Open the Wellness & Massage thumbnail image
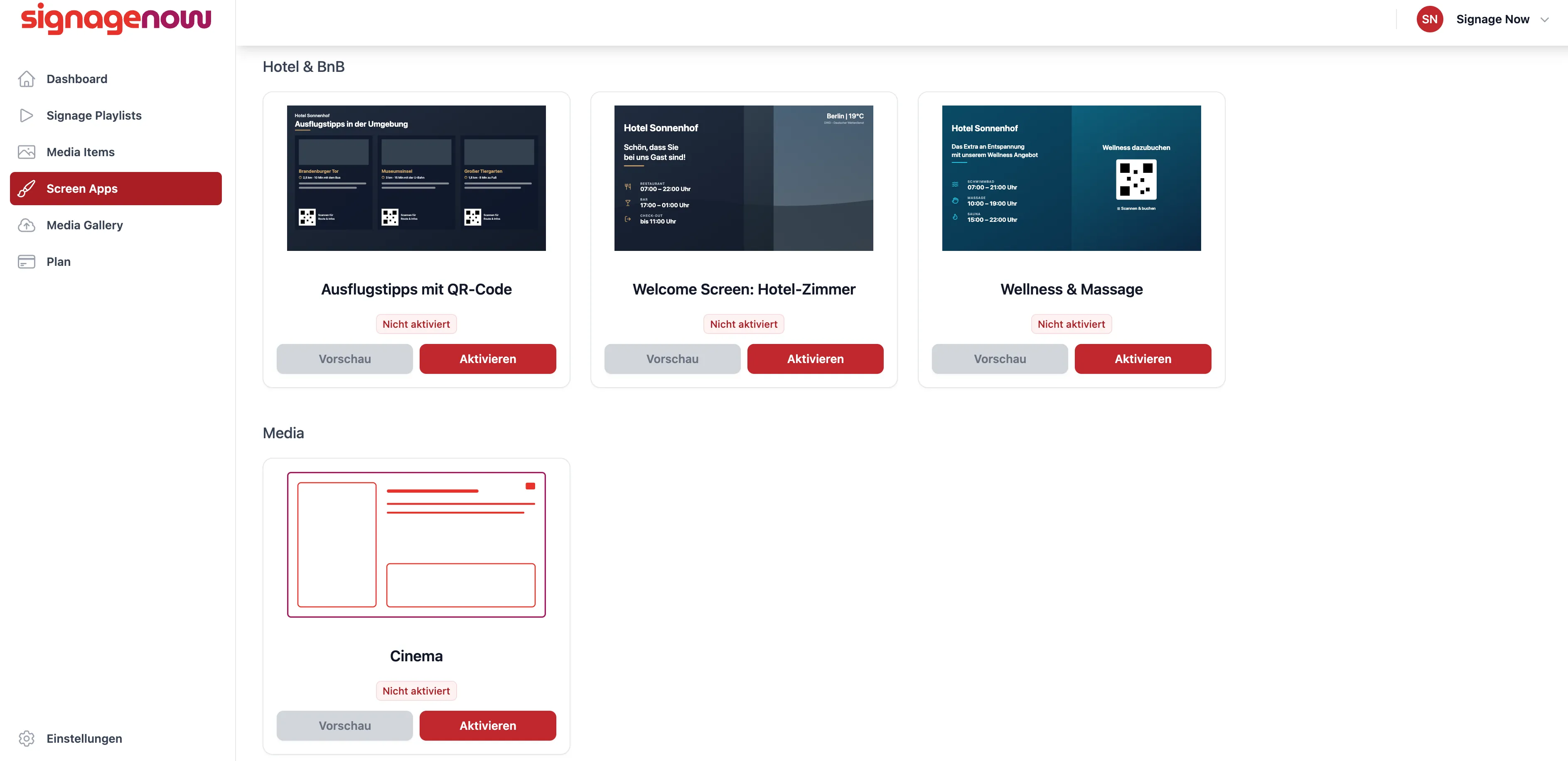This screenshot has height=761, width=1568. pyautogui.click(x=1072, y=178)
